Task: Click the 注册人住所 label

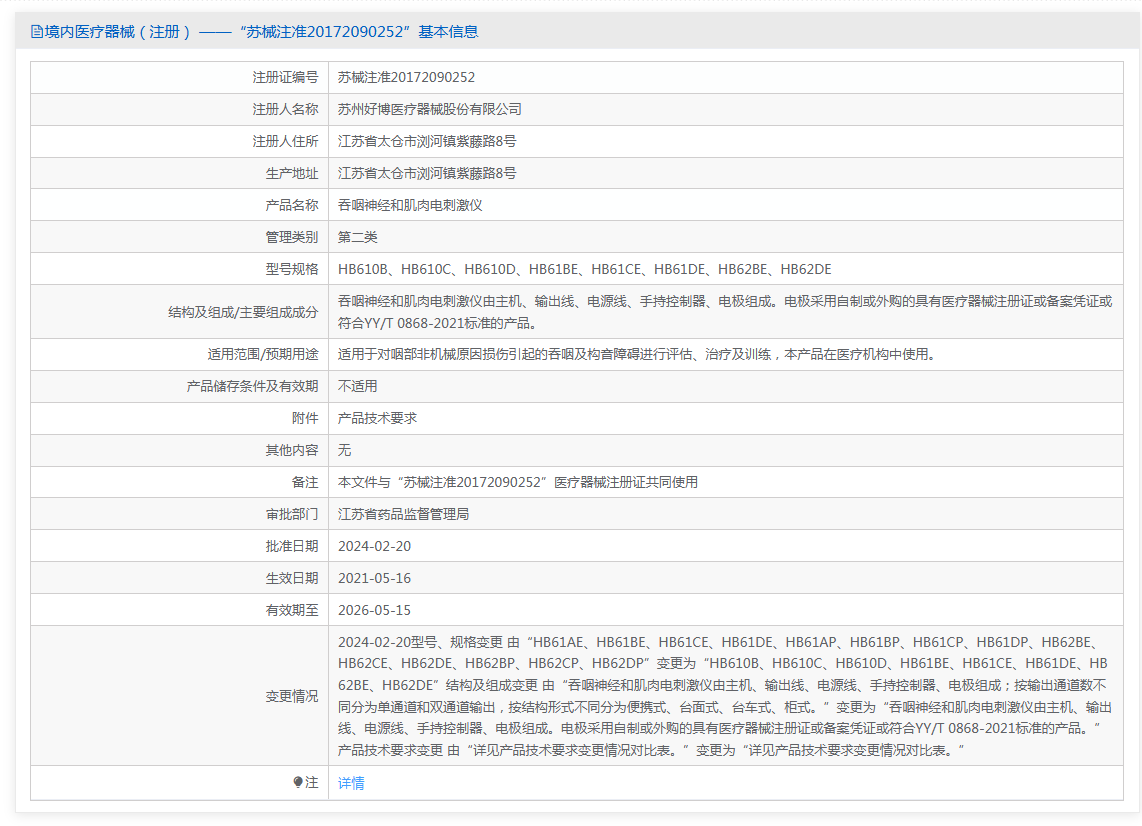Action: (x=286, y=141)
